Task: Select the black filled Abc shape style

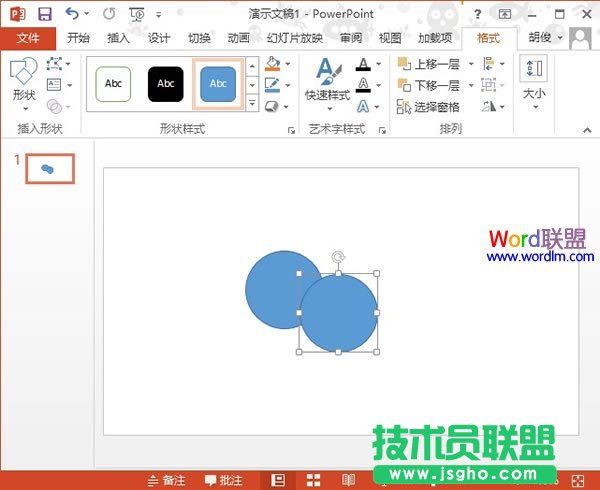Action: 166,84
